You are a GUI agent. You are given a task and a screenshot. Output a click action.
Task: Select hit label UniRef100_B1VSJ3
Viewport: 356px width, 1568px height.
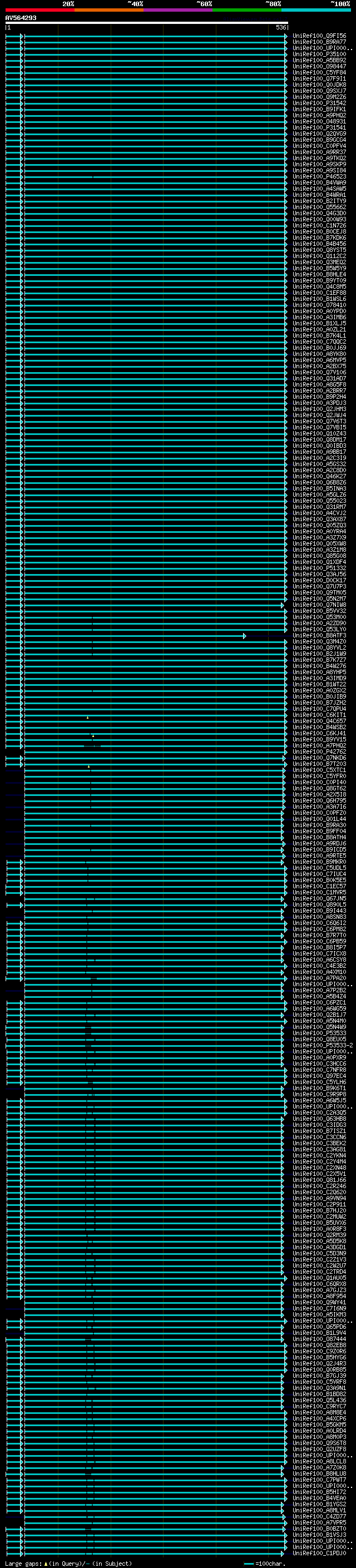coord(319,1535)
